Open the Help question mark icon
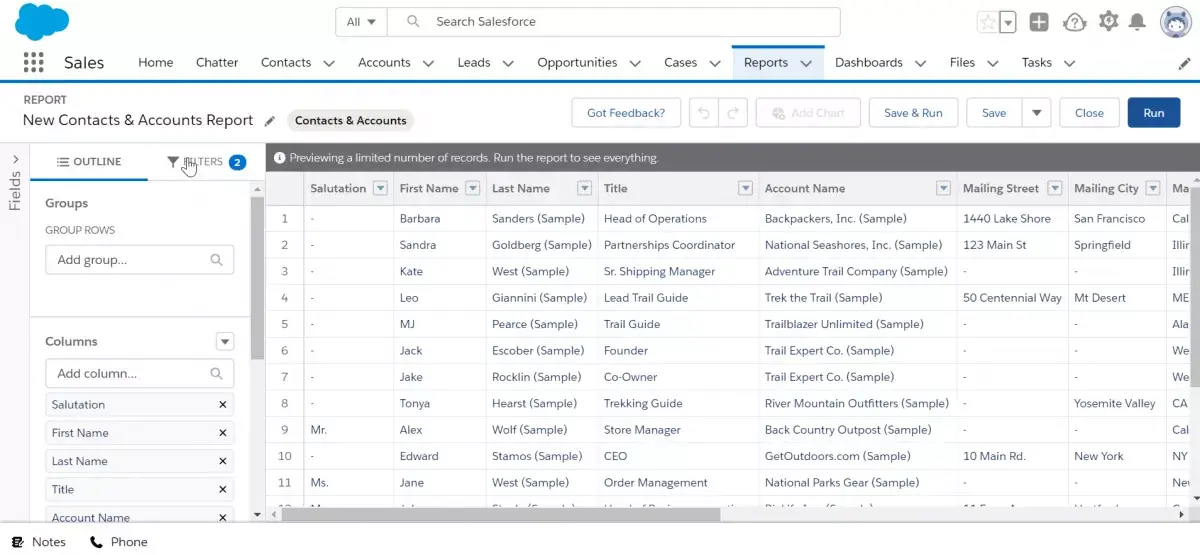This screenshot has width=1200, height=555. click(1074, 22)
